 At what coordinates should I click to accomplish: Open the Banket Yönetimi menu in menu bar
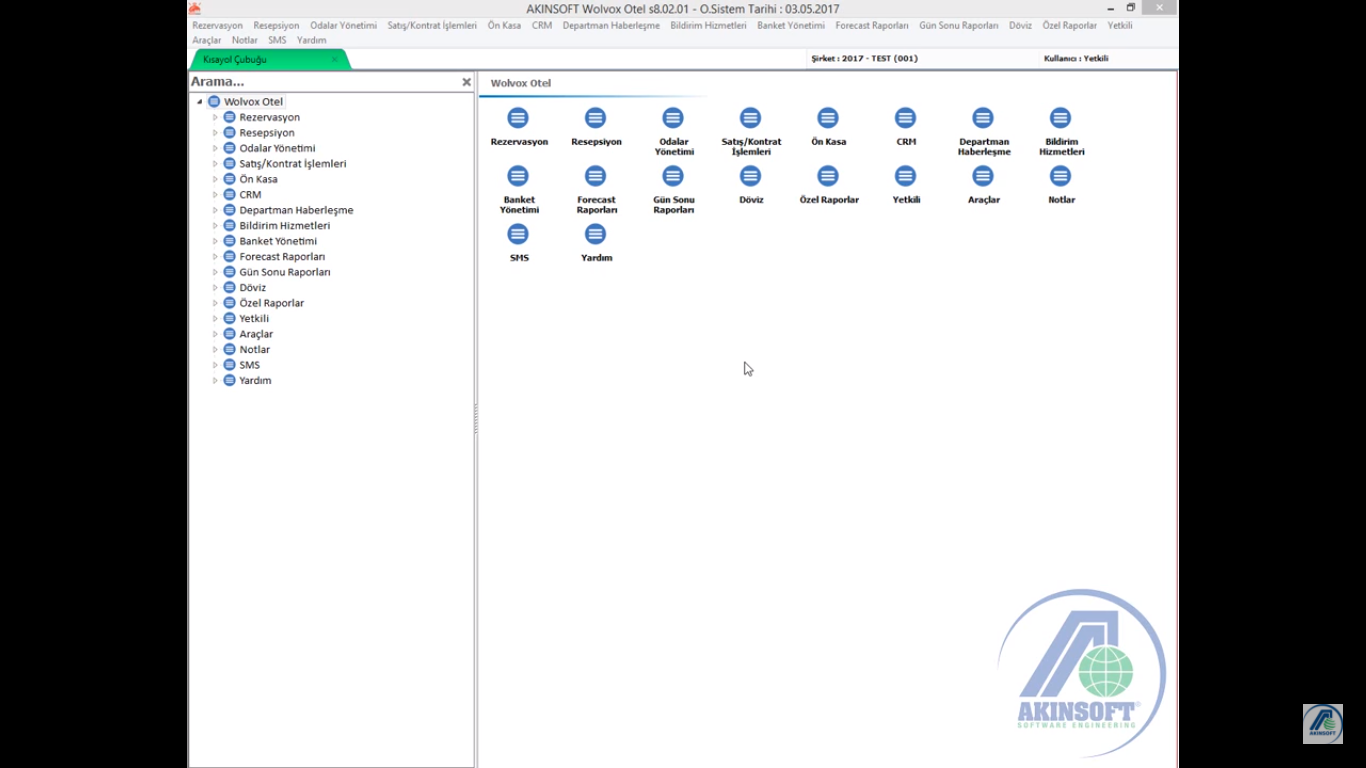(791, 26)
